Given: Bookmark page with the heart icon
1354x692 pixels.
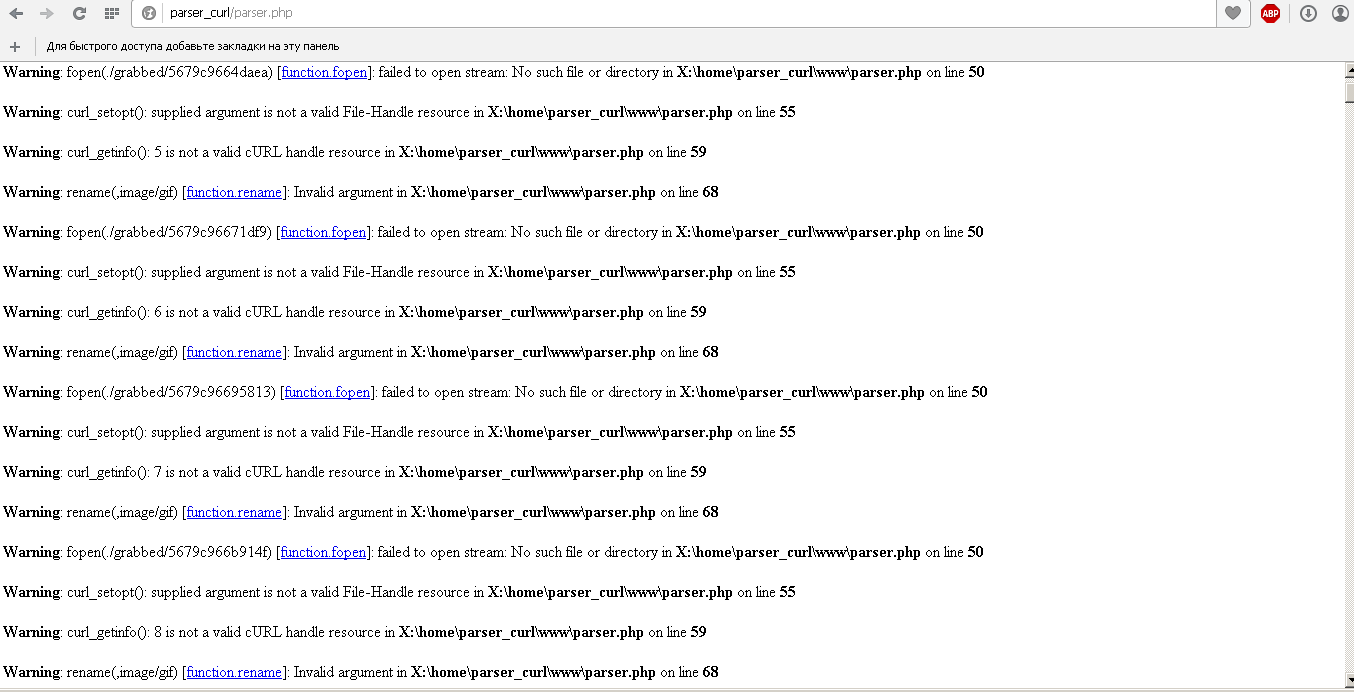Looking at the screenshot, I should (x=1233, y=13).
